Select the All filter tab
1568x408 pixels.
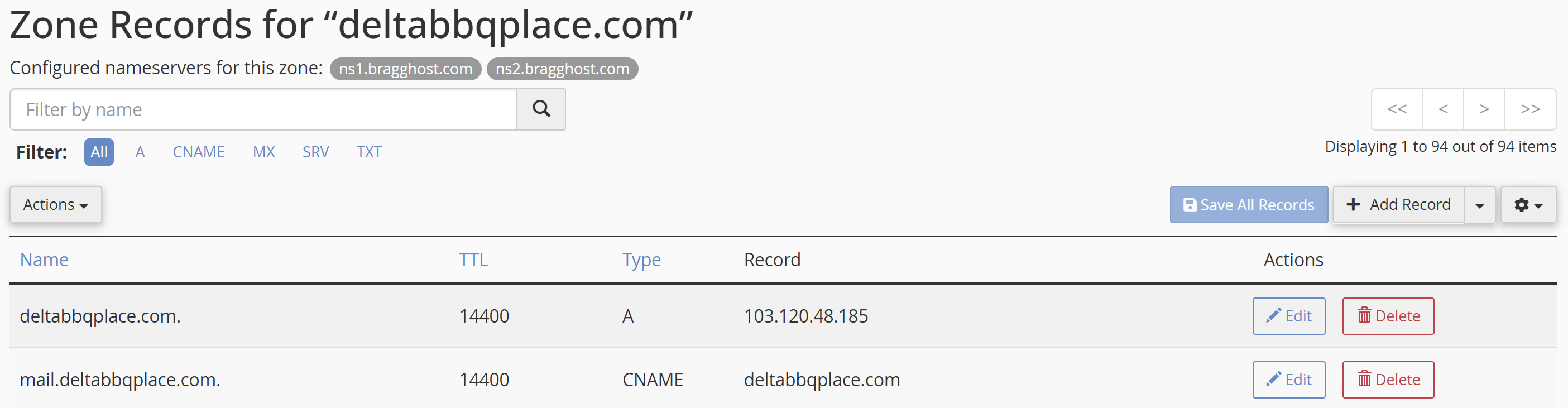[x=99, y=152]
